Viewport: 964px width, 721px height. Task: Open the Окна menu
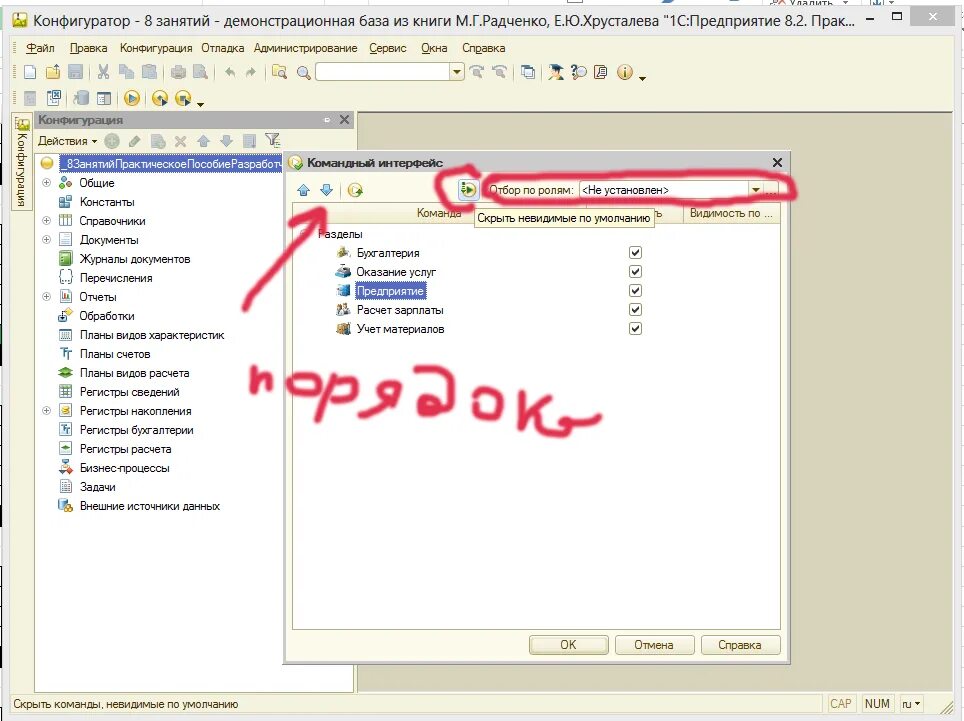point(434,48)
